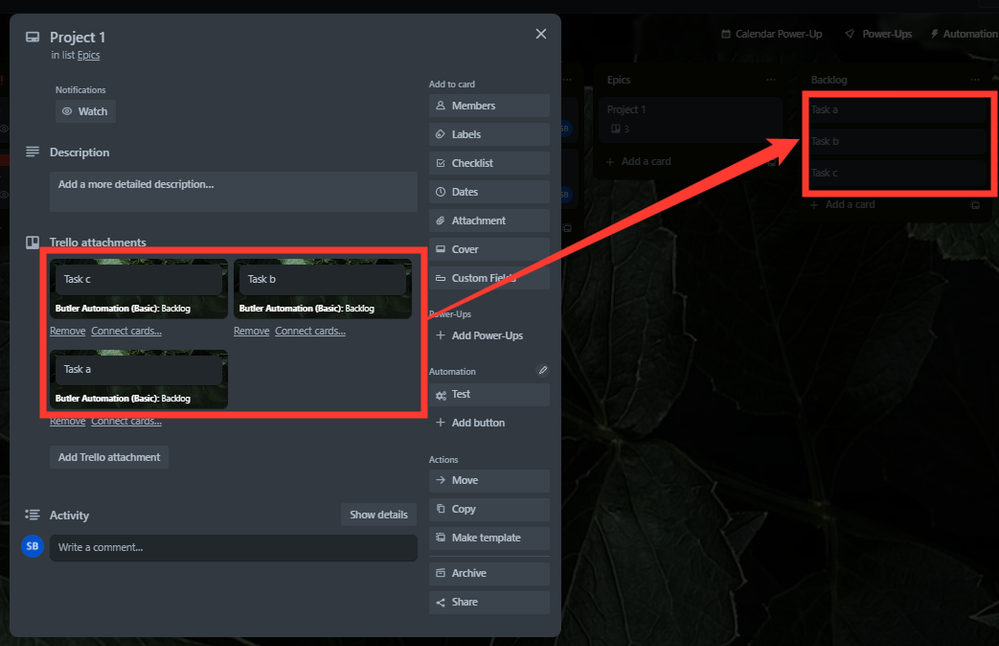The height and width of the screenshot is (646, 999).
Task: Open Task a card in Backlog list
Action: [897, 110]
